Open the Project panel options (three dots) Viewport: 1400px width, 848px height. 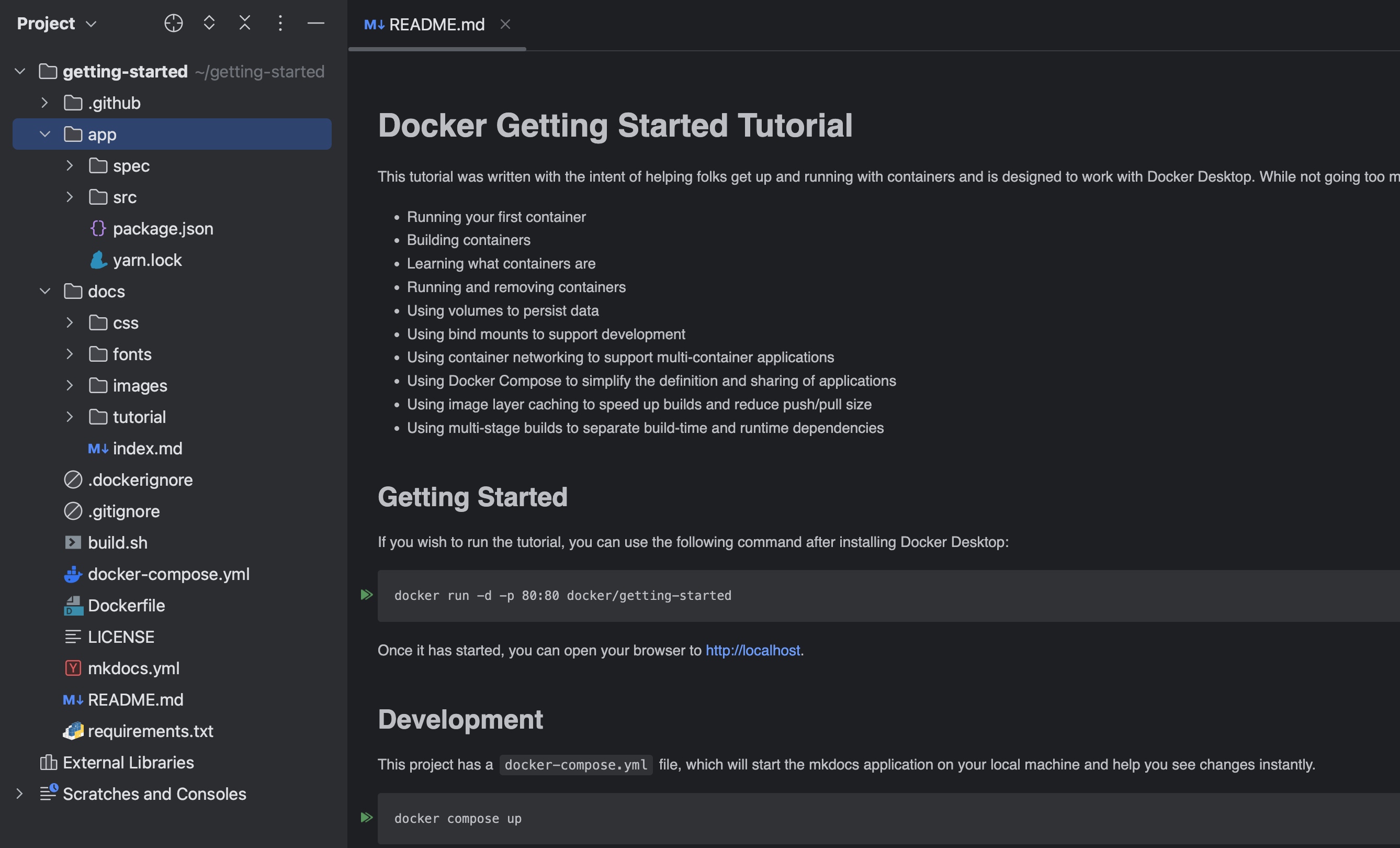pyautogui.click(x=280, y=24)
